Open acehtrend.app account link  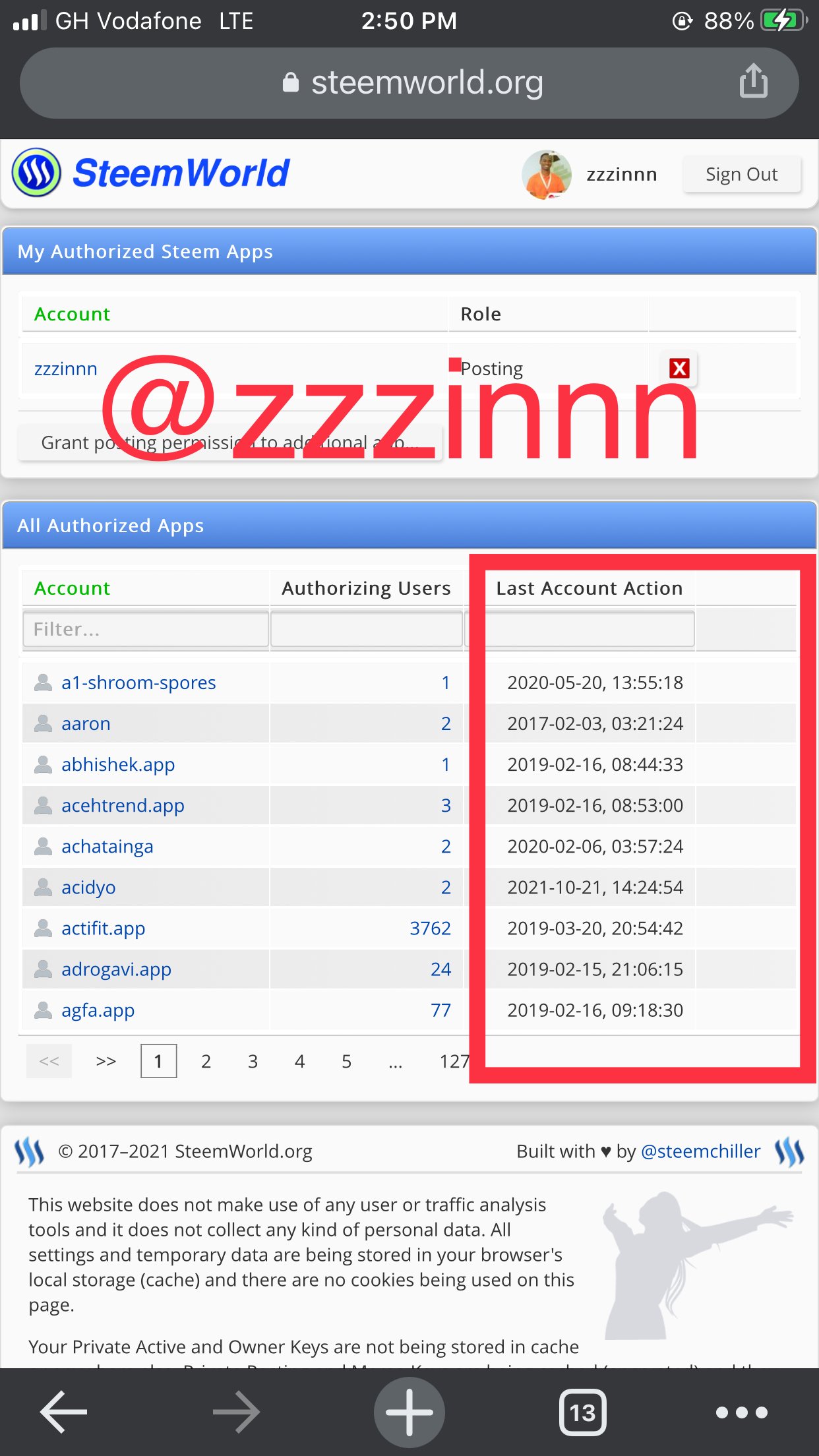pyautogui.click(x=123, y=805)
